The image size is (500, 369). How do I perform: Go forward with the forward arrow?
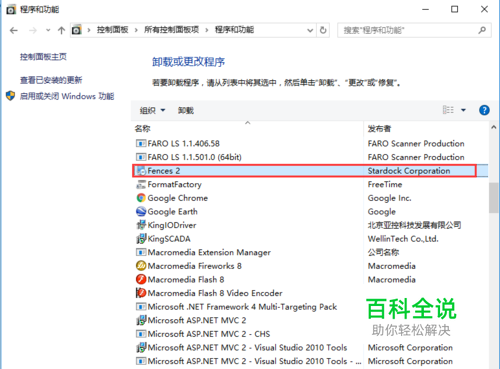point(33,31)
